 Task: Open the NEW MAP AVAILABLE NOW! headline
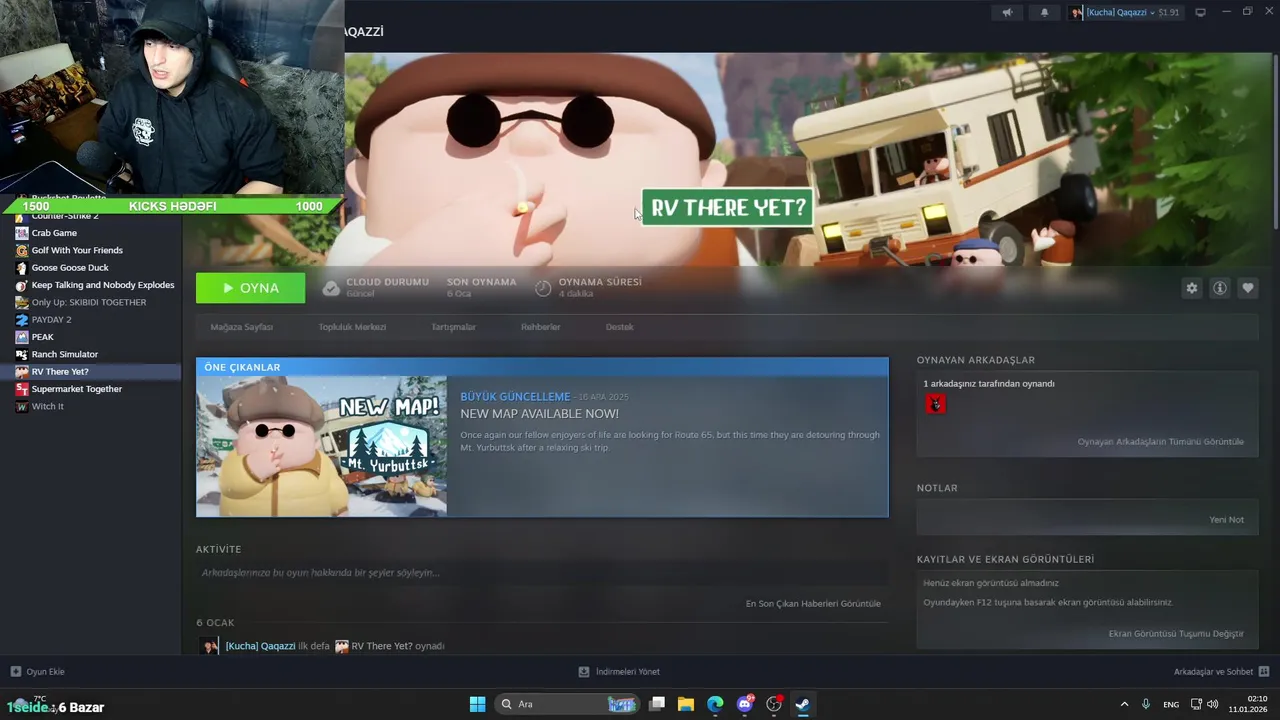pyautogui.click(x=539, y=414)
